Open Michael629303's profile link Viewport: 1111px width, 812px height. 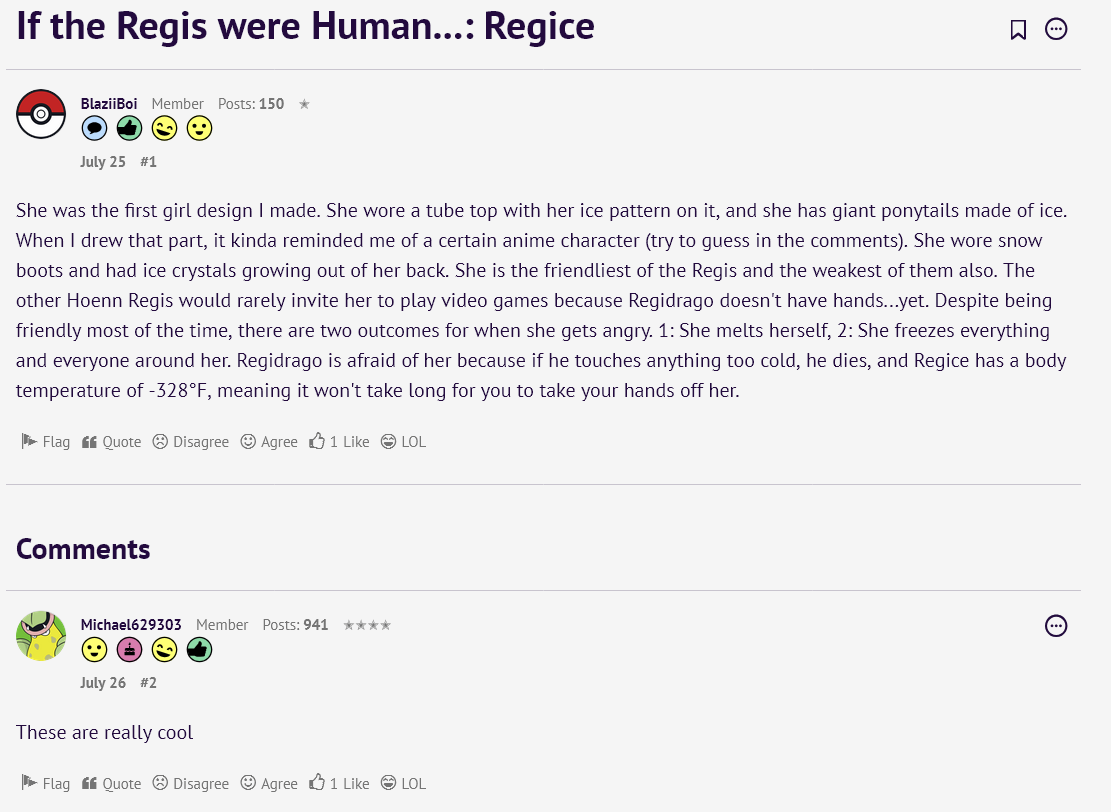click(131, 624)
